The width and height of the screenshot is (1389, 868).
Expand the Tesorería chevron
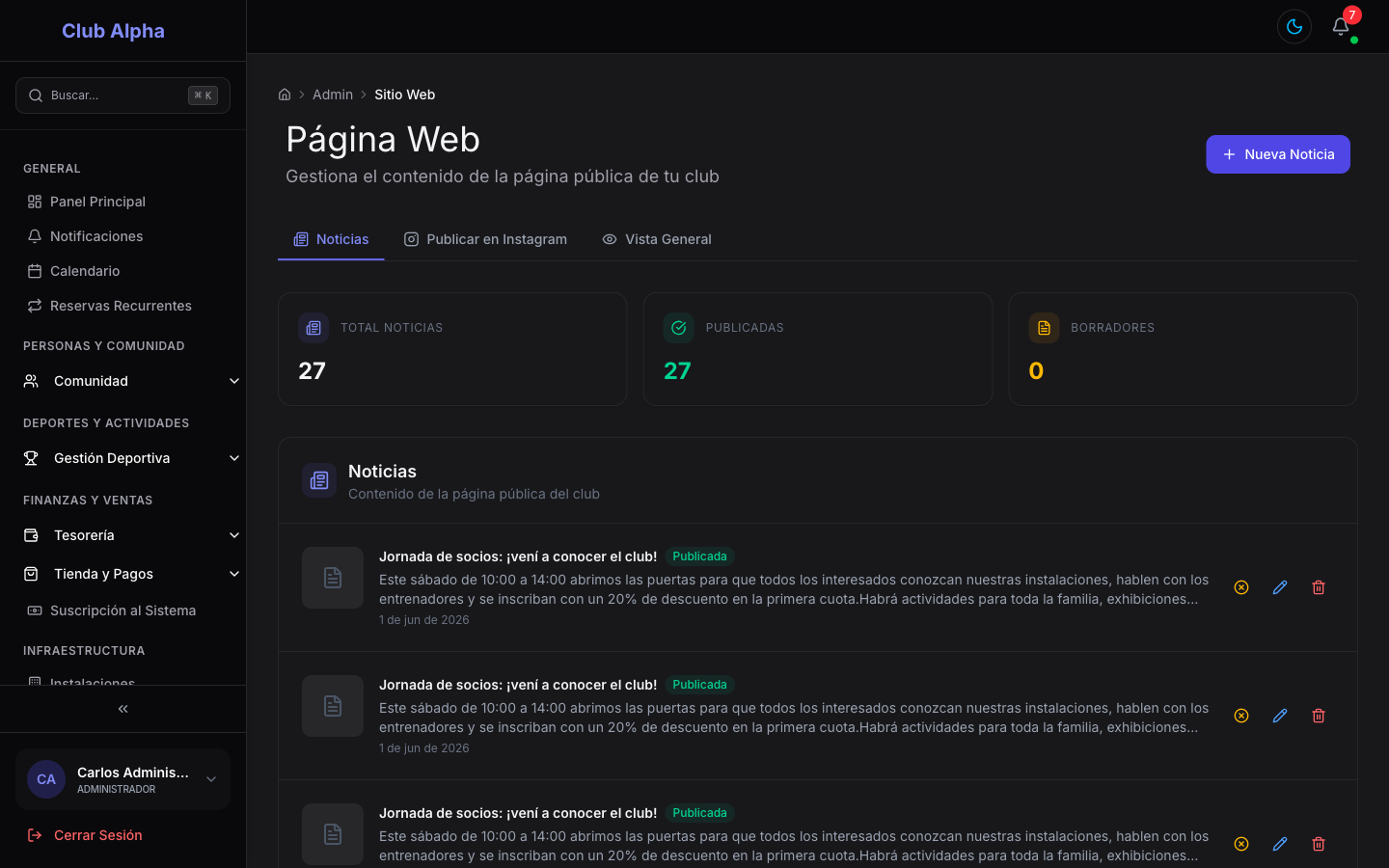click(x=234, y=535)
